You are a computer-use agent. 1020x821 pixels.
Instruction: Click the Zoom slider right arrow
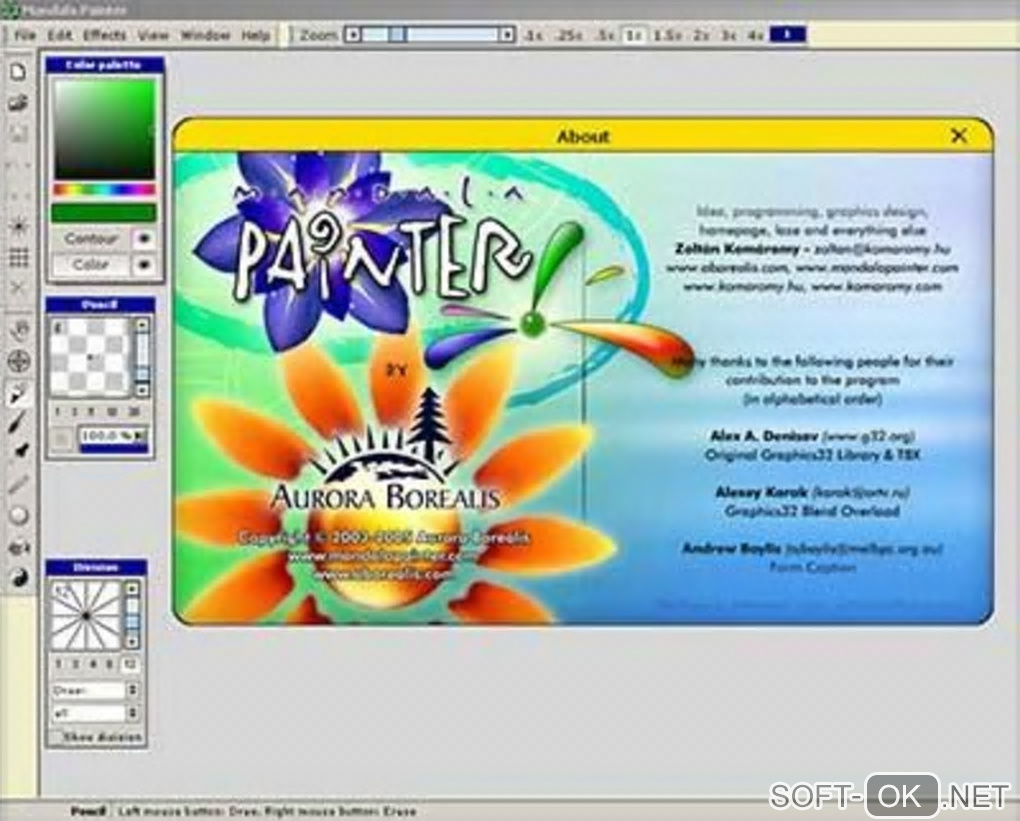pos(507,34)
